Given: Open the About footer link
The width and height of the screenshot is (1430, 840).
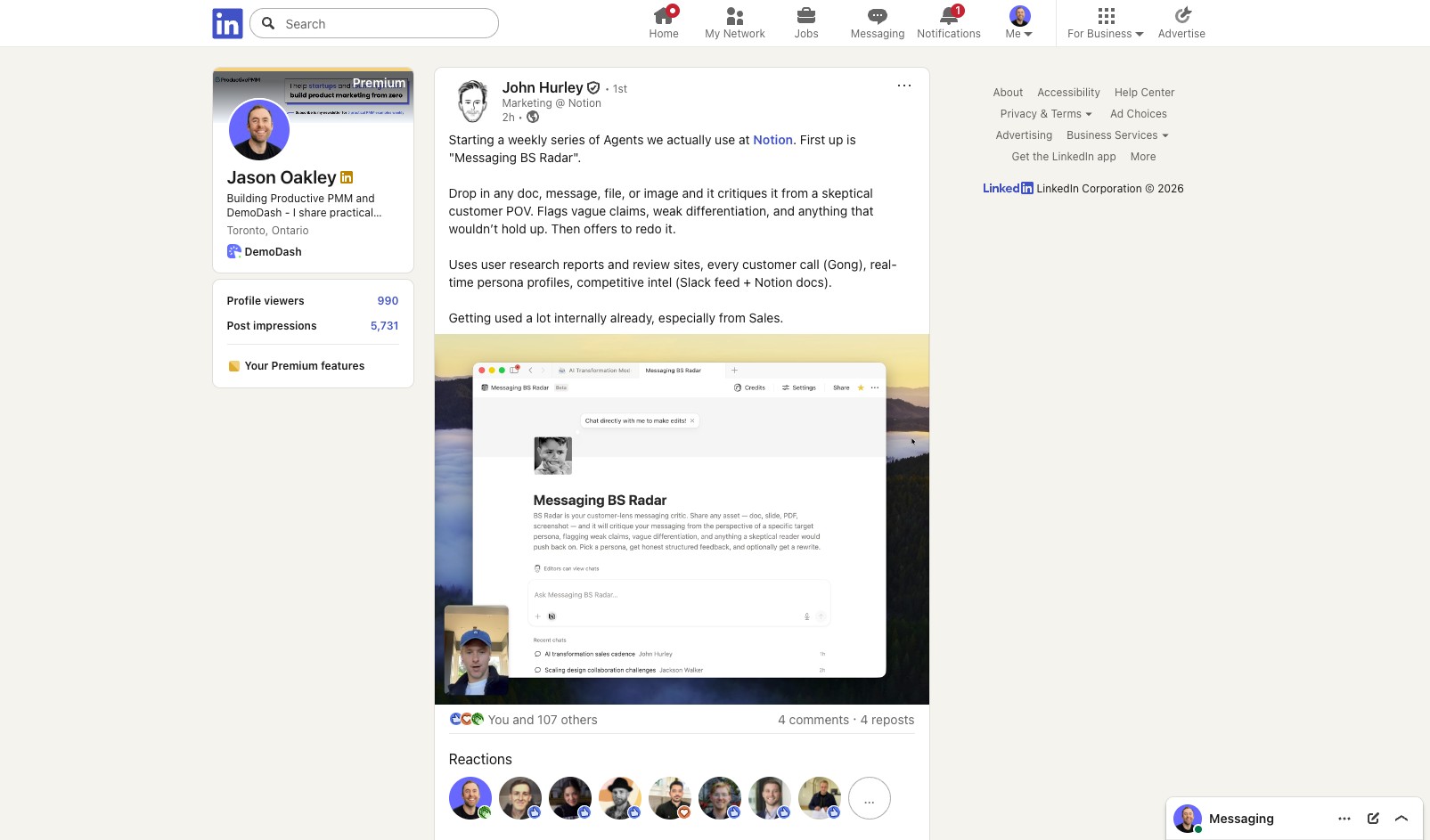Looking at the screenshot, I should pos(1008,93).
